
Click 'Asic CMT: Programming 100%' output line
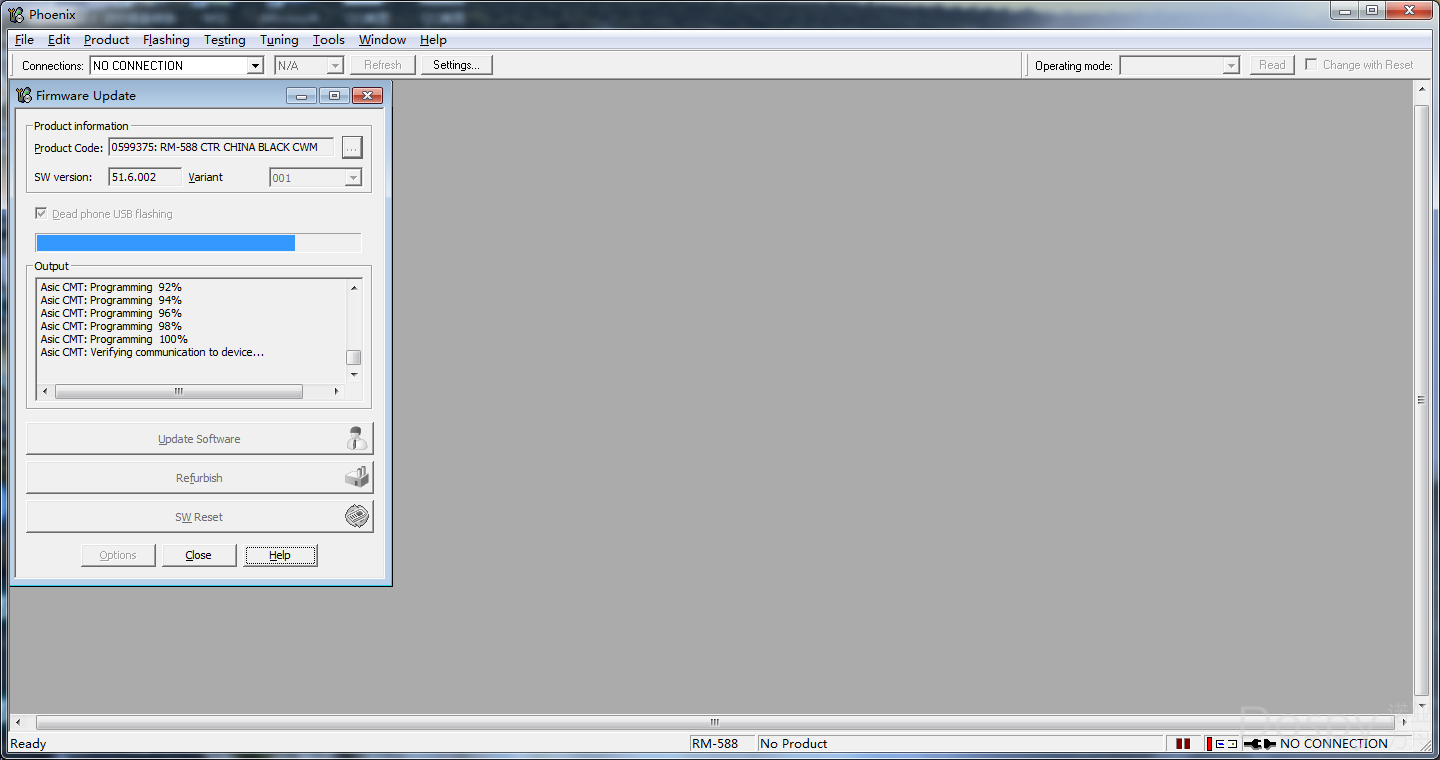pyautogui.click(x=114, y=339)
